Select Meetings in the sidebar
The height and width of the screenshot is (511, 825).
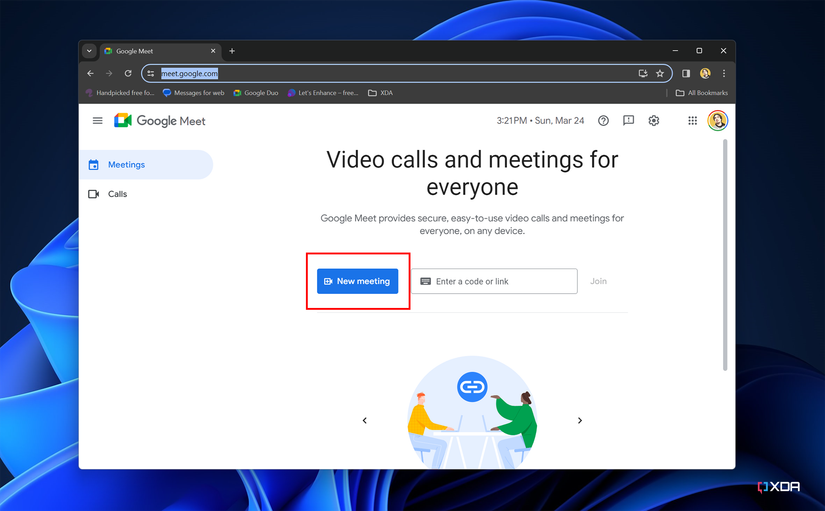coord(146,165)
